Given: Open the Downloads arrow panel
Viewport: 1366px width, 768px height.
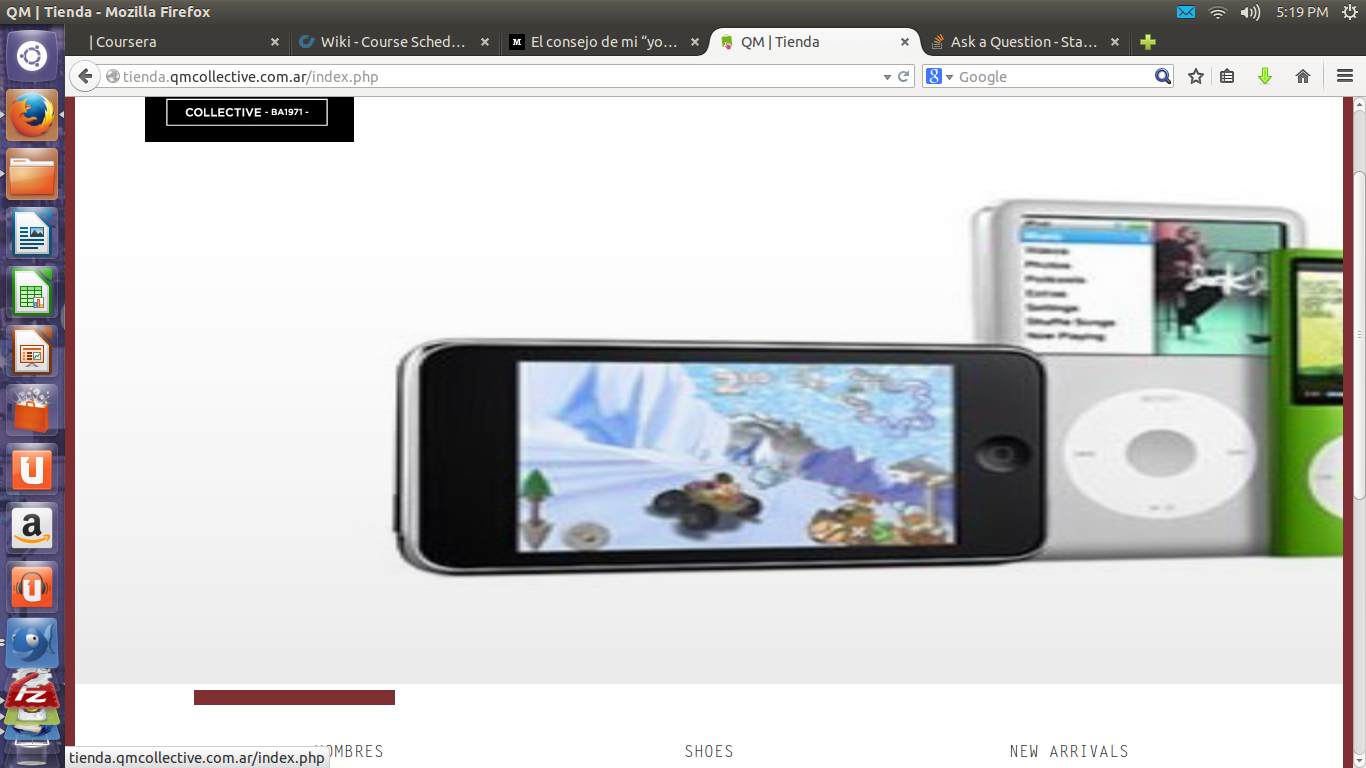Looking at the screenshot, I should (1265, 76).
